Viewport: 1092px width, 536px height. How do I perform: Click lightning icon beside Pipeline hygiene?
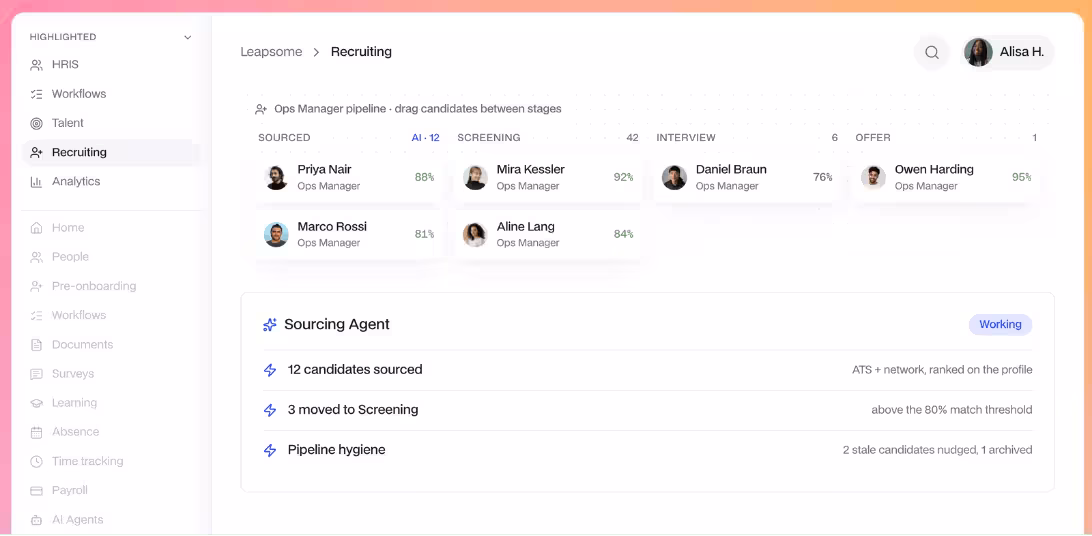pos(270,450)
